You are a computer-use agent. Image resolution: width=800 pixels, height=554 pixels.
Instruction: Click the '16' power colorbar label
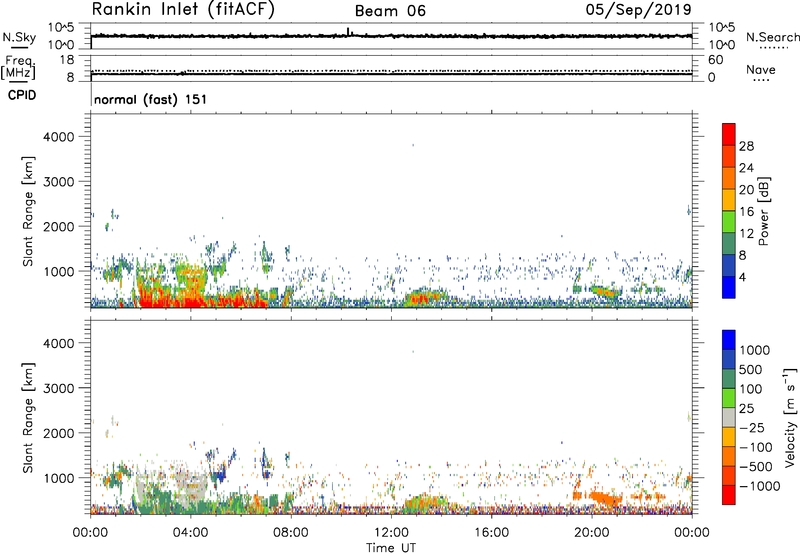click(x=746, y=212)
